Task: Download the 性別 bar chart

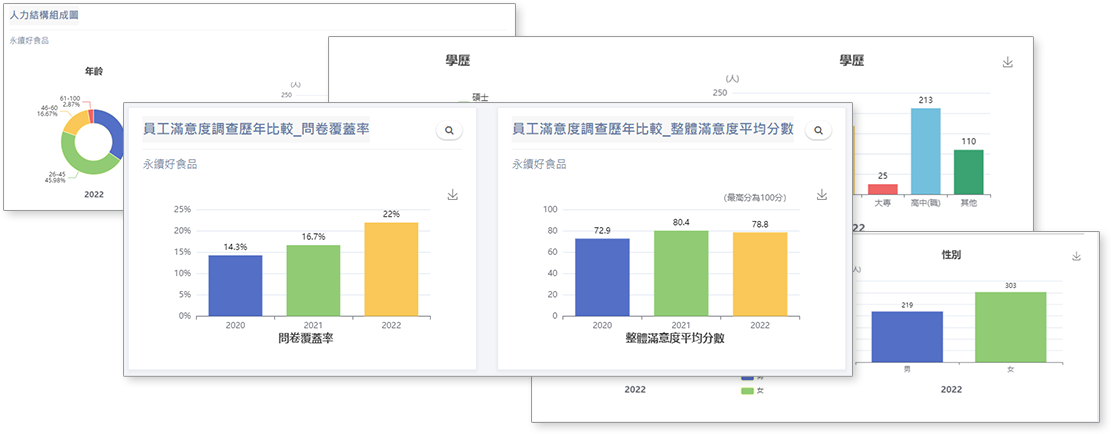Action: (x=1077, y=256)
